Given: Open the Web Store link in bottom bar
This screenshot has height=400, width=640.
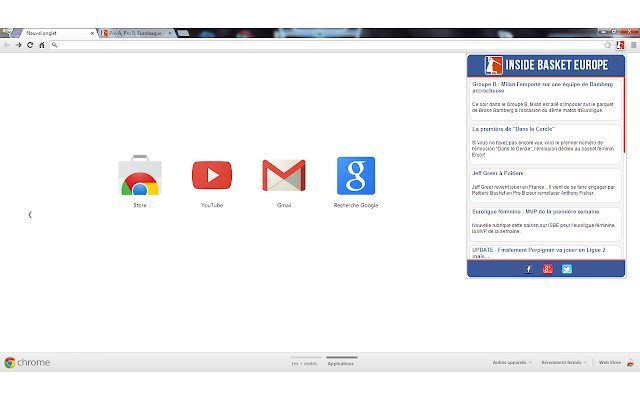Looking at the screenshot, I should pos(609,362).
